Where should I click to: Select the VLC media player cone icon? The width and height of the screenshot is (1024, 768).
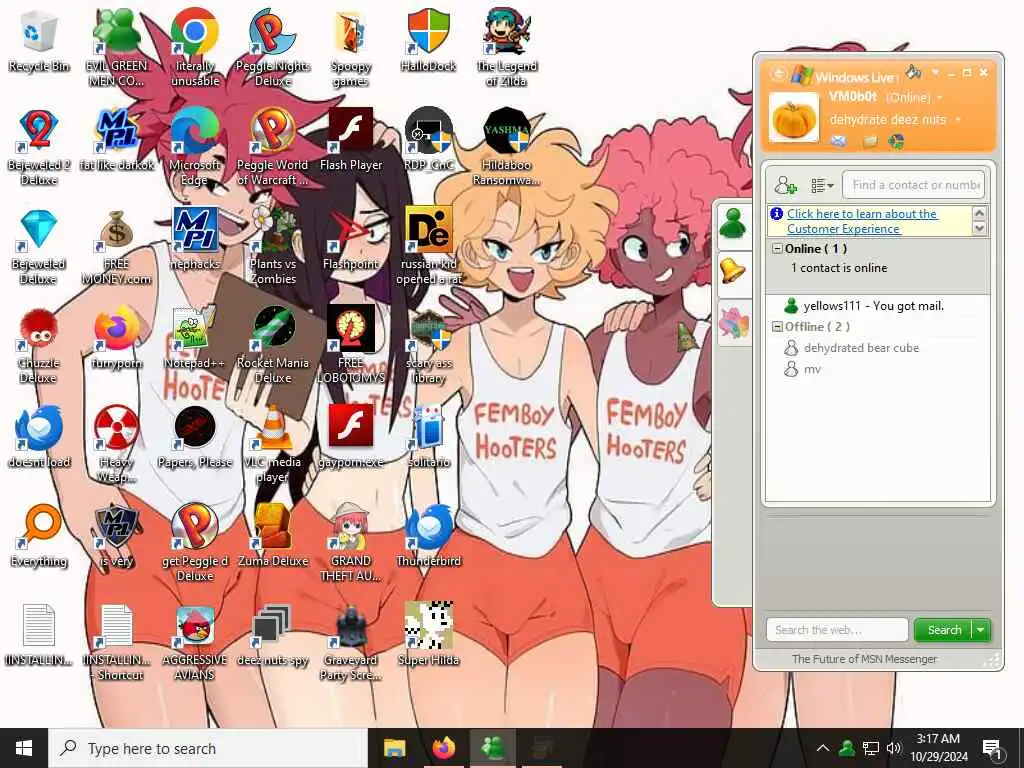(272, 444)
